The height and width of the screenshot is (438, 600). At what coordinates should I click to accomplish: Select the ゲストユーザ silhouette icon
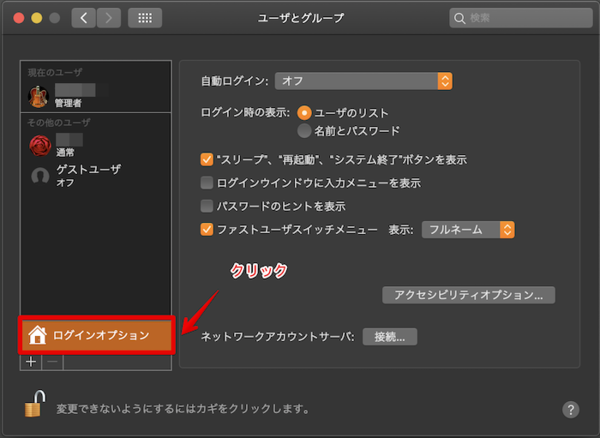(x=40, y=176)
